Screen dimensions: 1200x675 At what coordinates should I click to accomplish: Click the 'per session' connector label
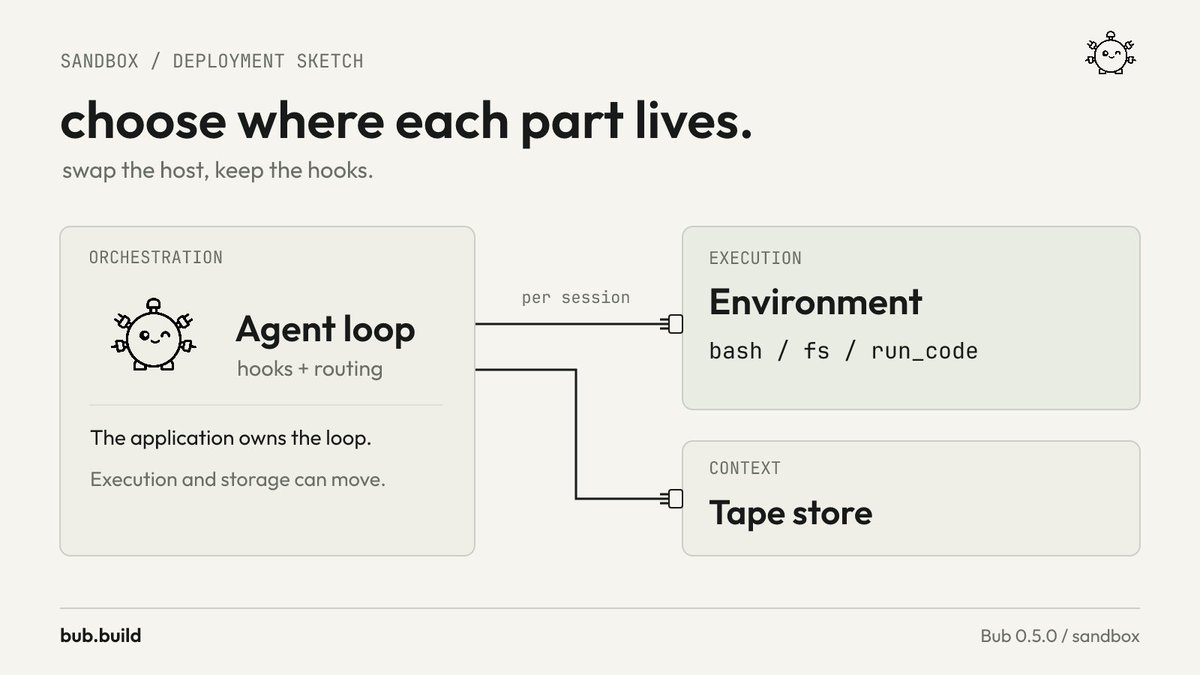coord(576,298)
